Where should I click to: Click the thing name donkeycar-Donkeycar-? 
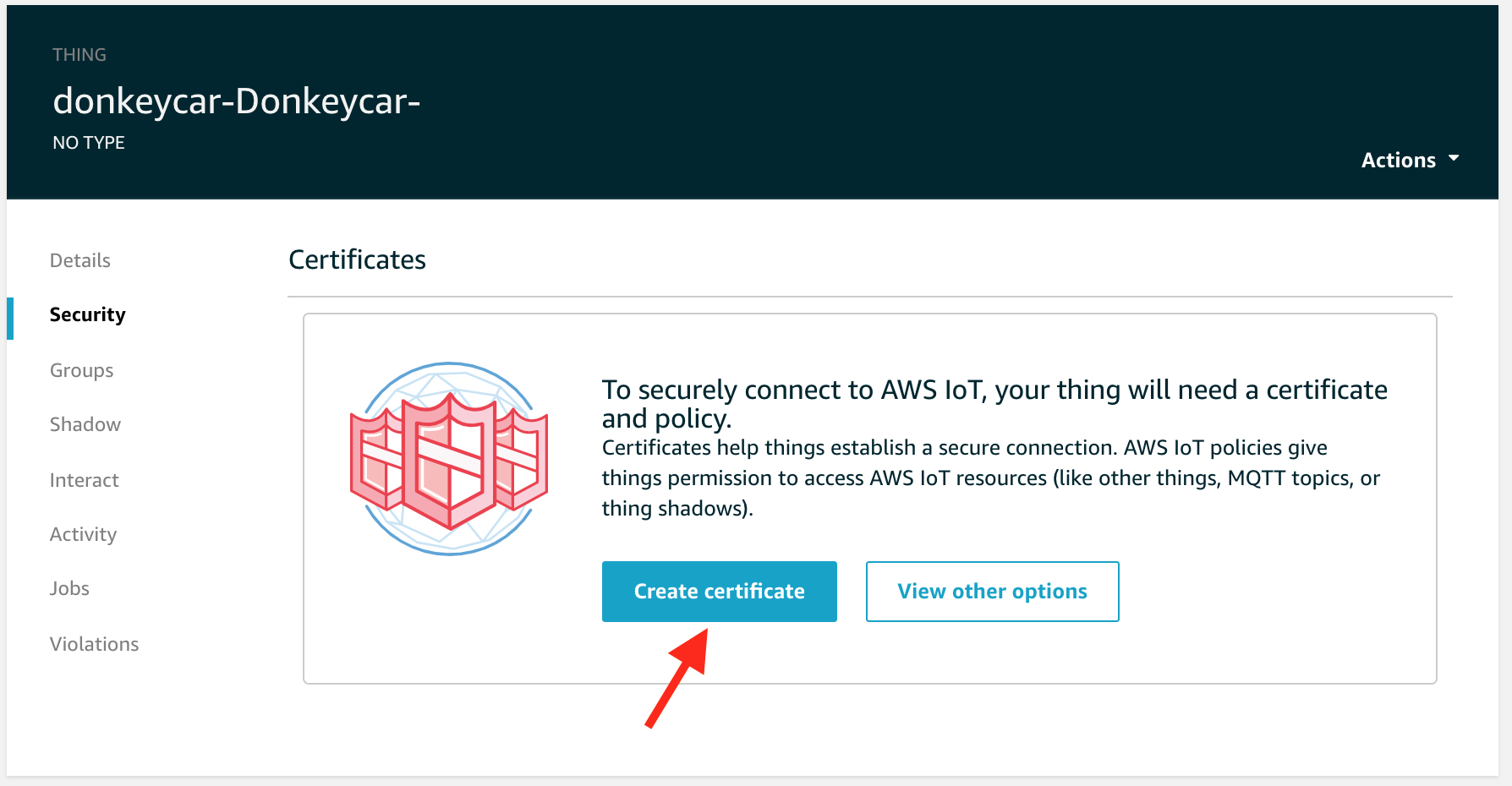[237, 101]
